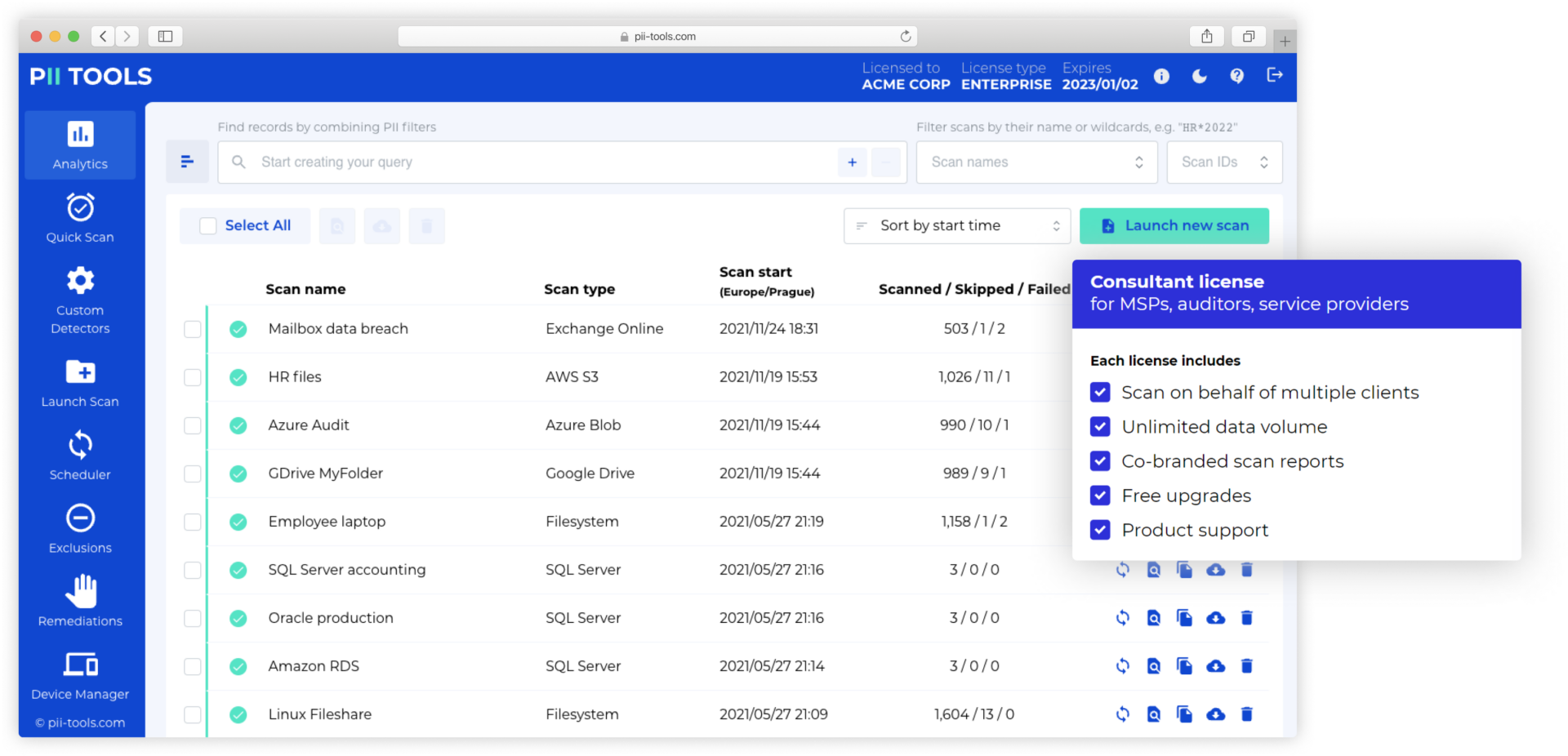The height and width of the screenshot is (756, 1568).
Task: Toggle Safari sidebar button
Action: click(165, 36)
